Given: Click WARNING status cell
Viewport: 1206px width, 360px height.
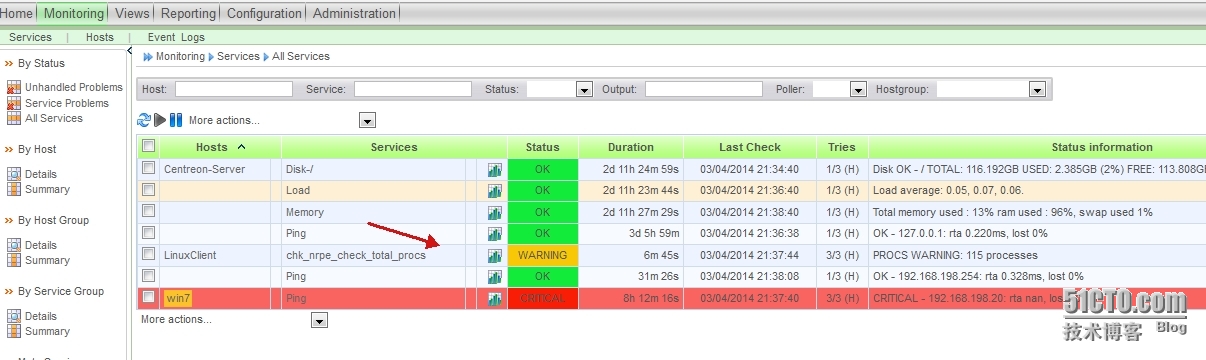Looking at the screenshot, I should click(542, 255).
